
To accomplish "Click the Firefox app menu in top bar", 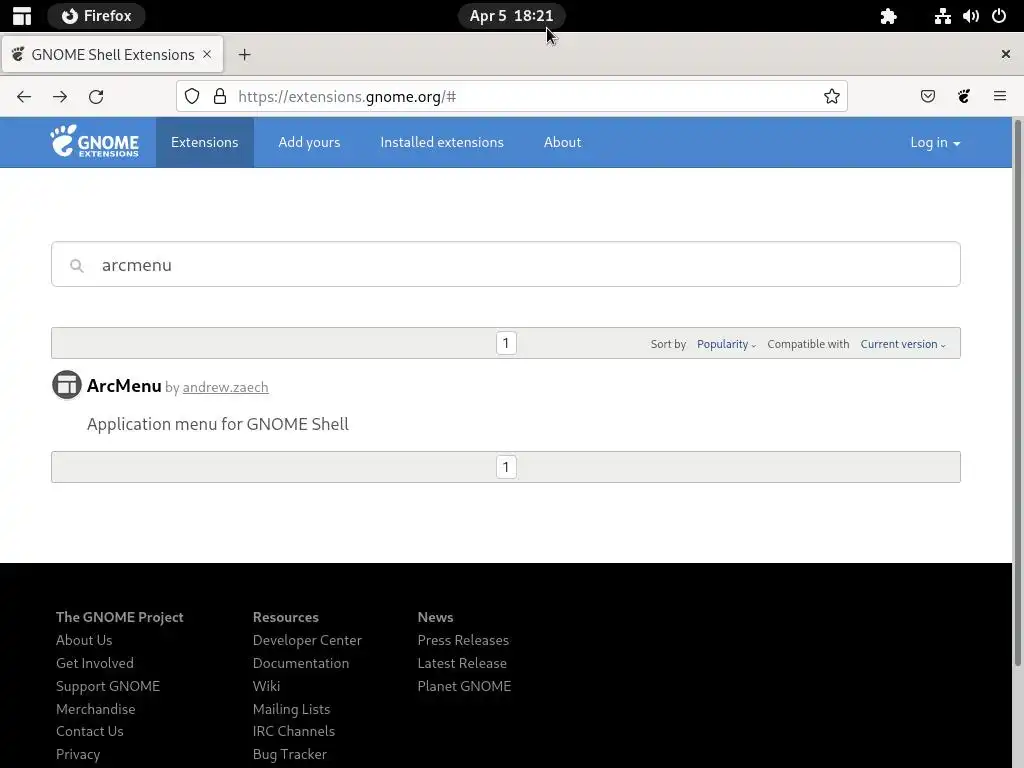I will point(96,16).
